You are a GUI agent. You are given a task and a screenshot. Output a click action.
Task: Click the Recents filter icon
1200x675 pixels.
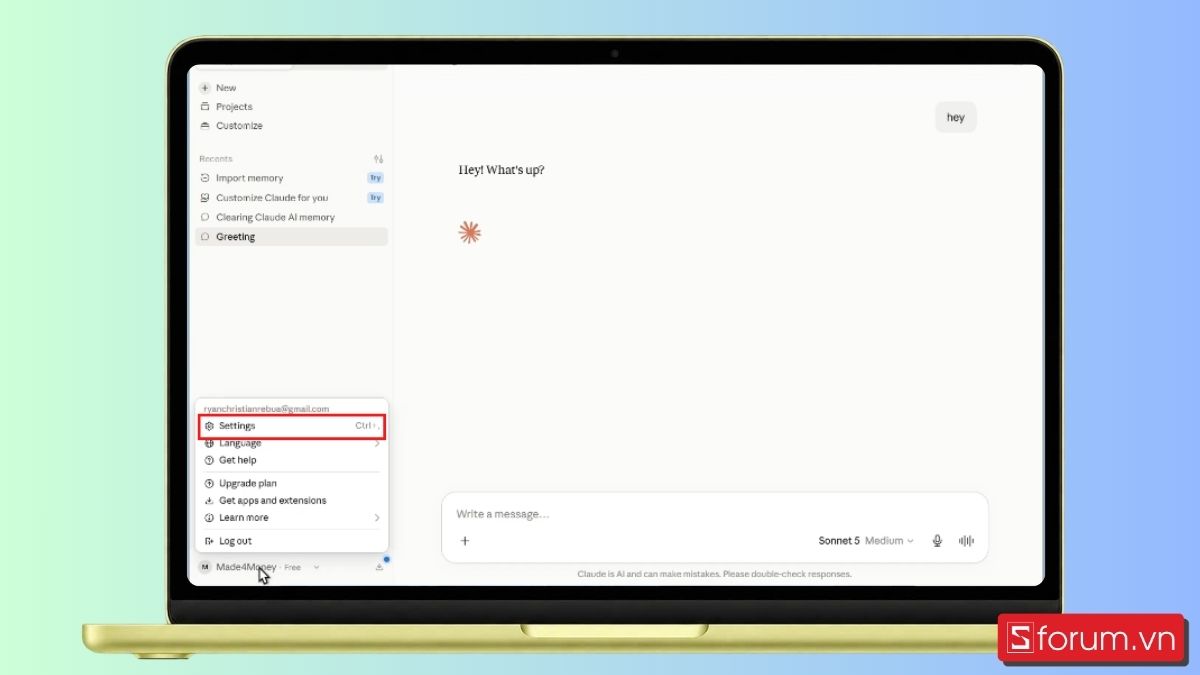(378, 159)
